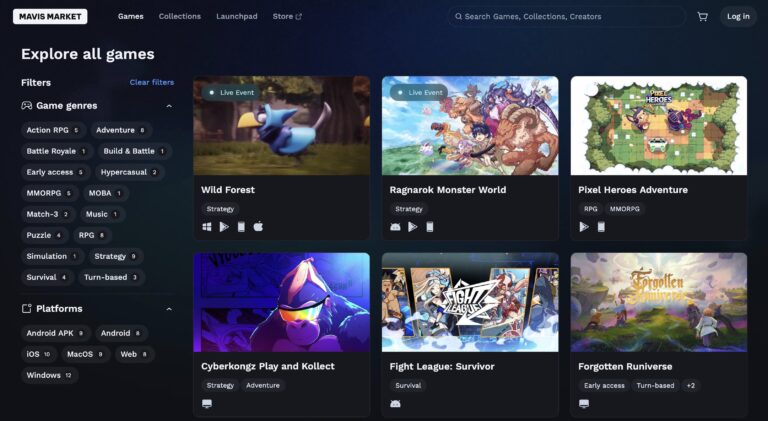Click the search games input field
Image resolution: width=768 pixels, height=421 pixels.
pyautogui.click(x=567, y=17)
